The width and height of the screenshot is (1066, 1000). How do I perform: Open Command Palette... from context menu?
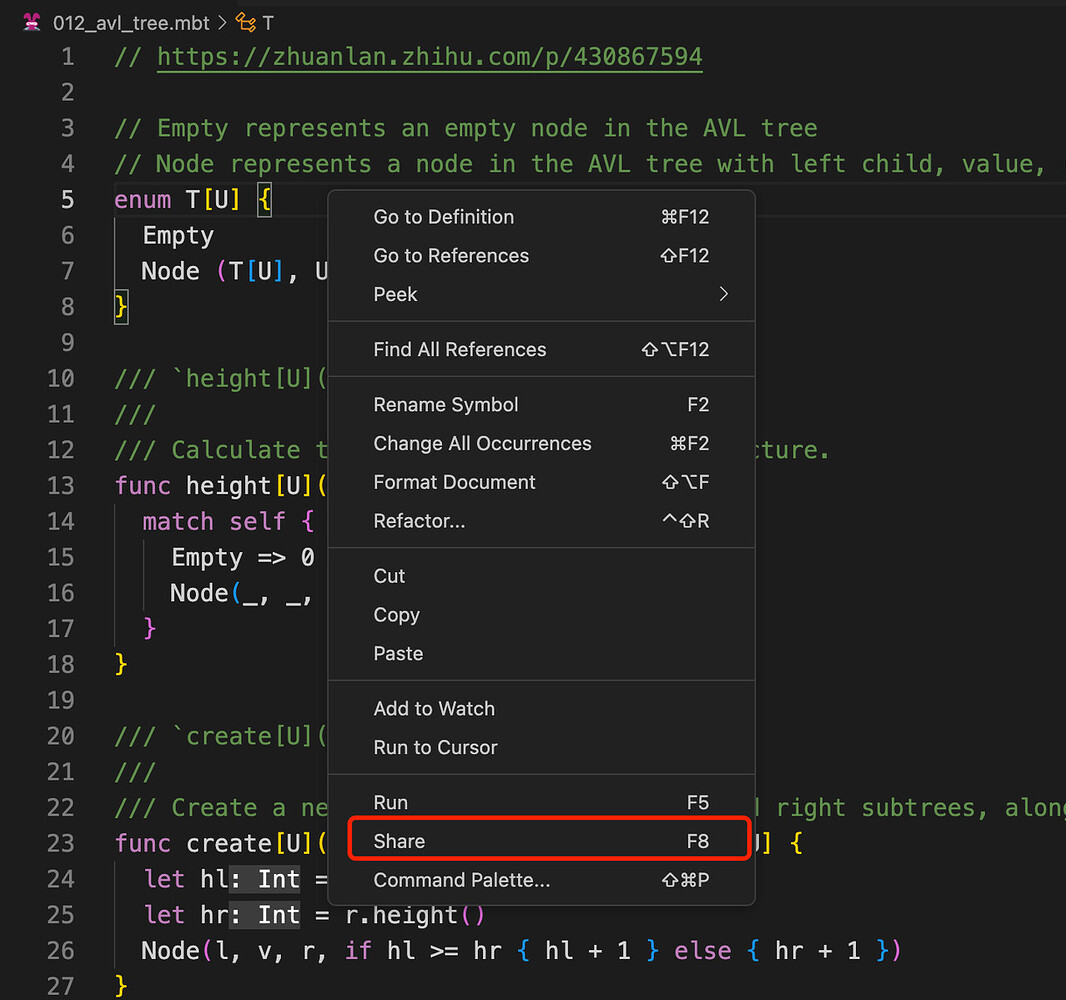[x=461, y=880]
